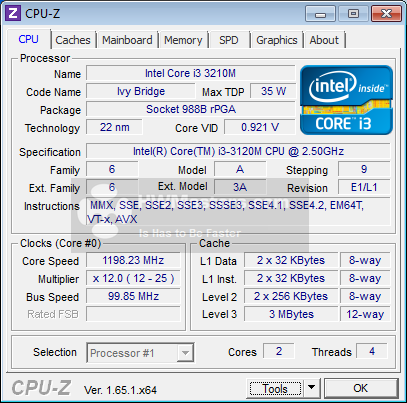The height and width of the screenshot is (403, 407).
Task: Open the About tab
Action: pos(324,40)
